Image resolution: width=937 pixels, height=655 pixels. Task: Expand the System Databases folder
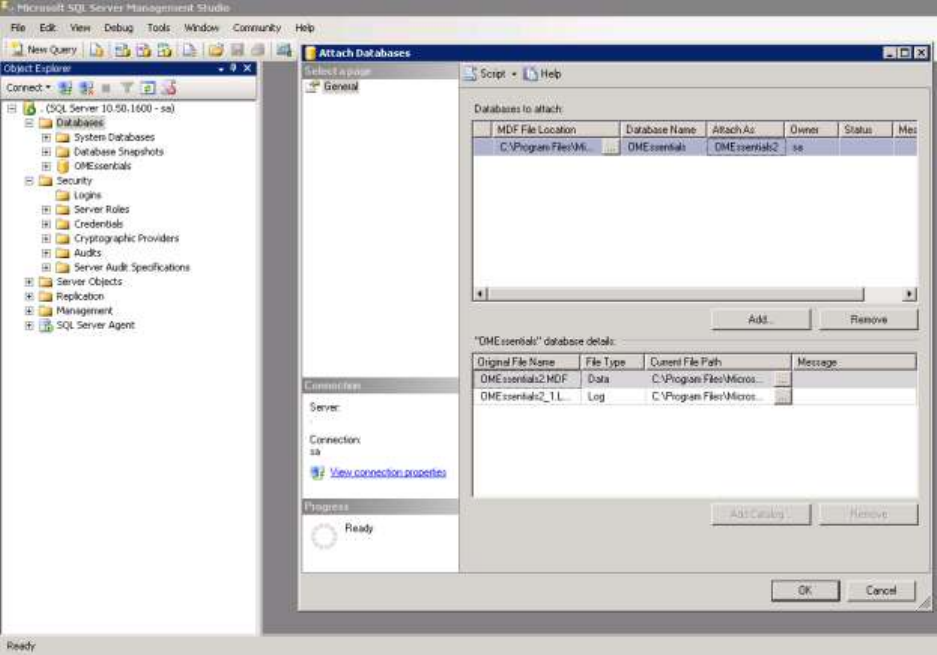[46, 137]
